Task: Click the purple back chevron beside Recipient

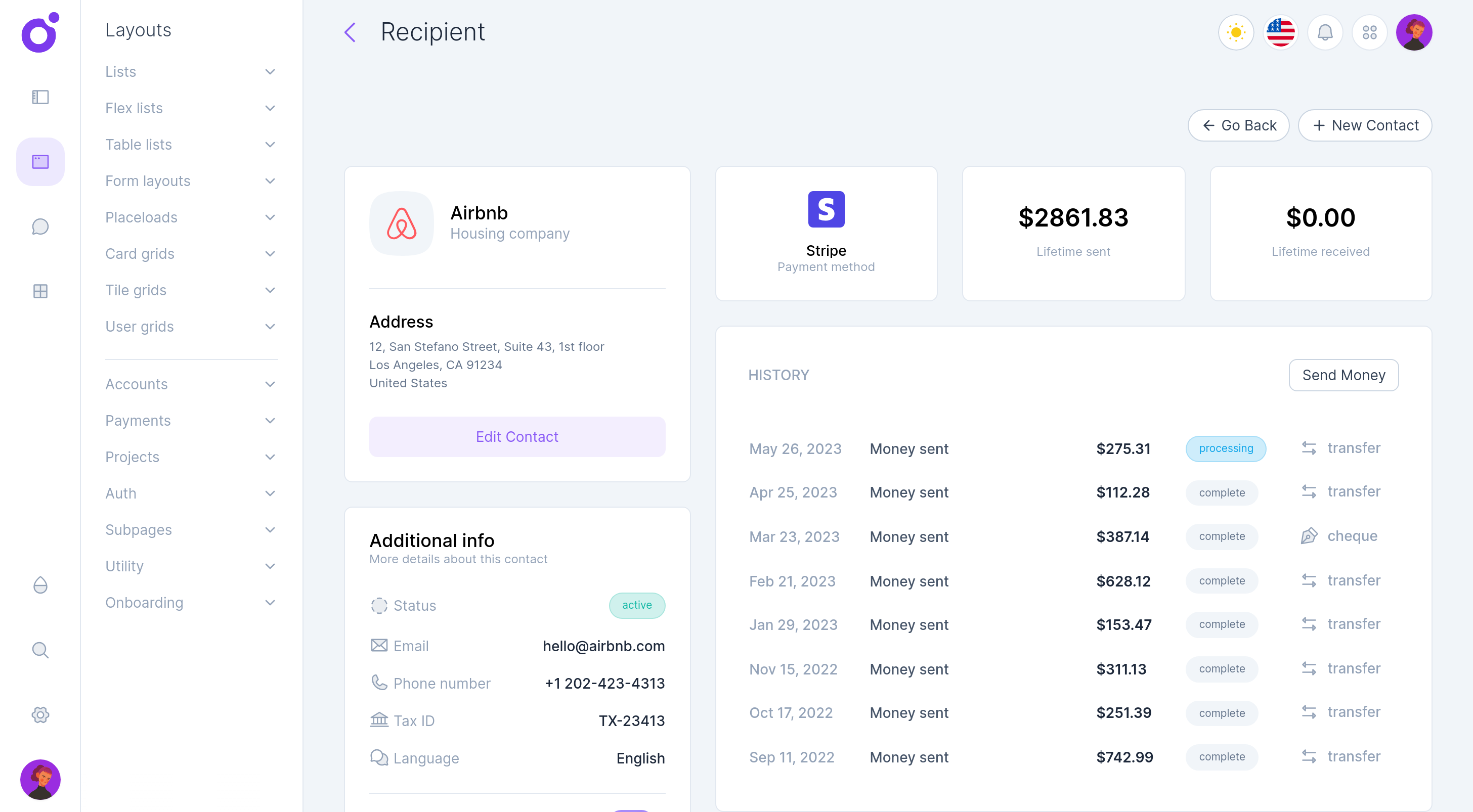Action: point(350,32)
